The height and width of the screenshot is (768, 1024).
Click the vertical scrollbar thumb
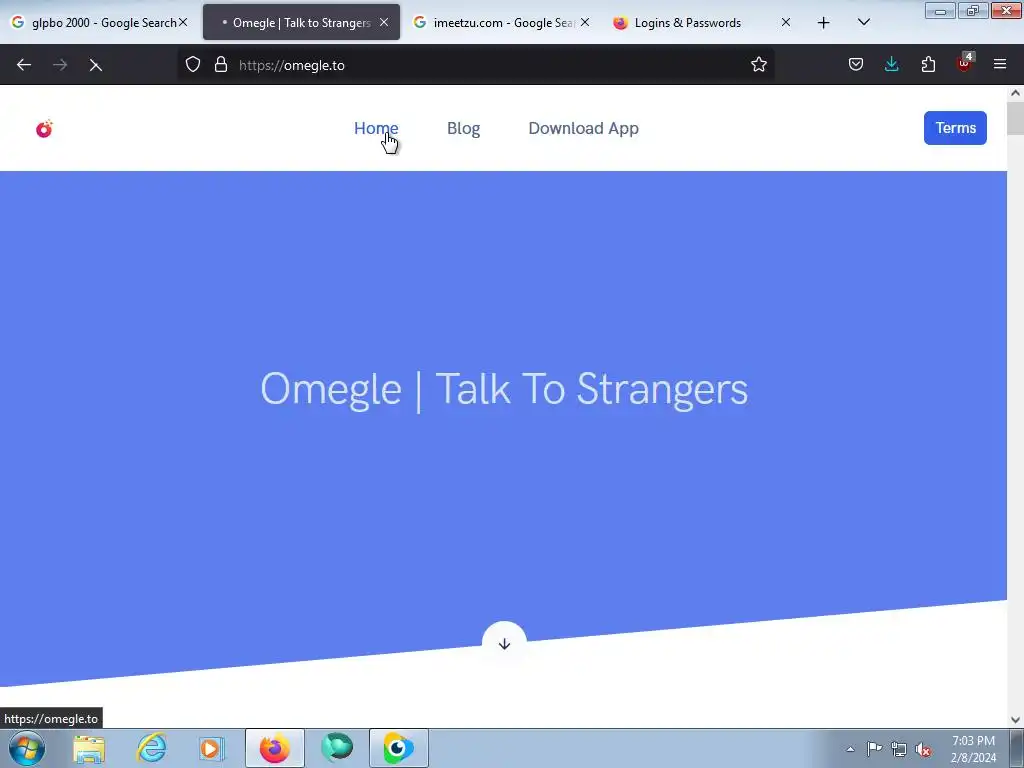tap(1016, 118)
